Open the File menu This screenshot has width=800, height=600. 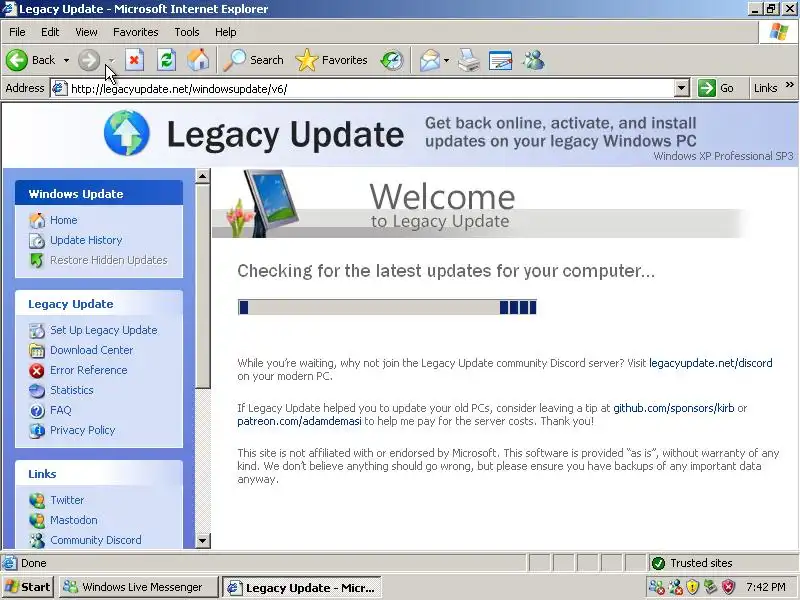(17, 32)
